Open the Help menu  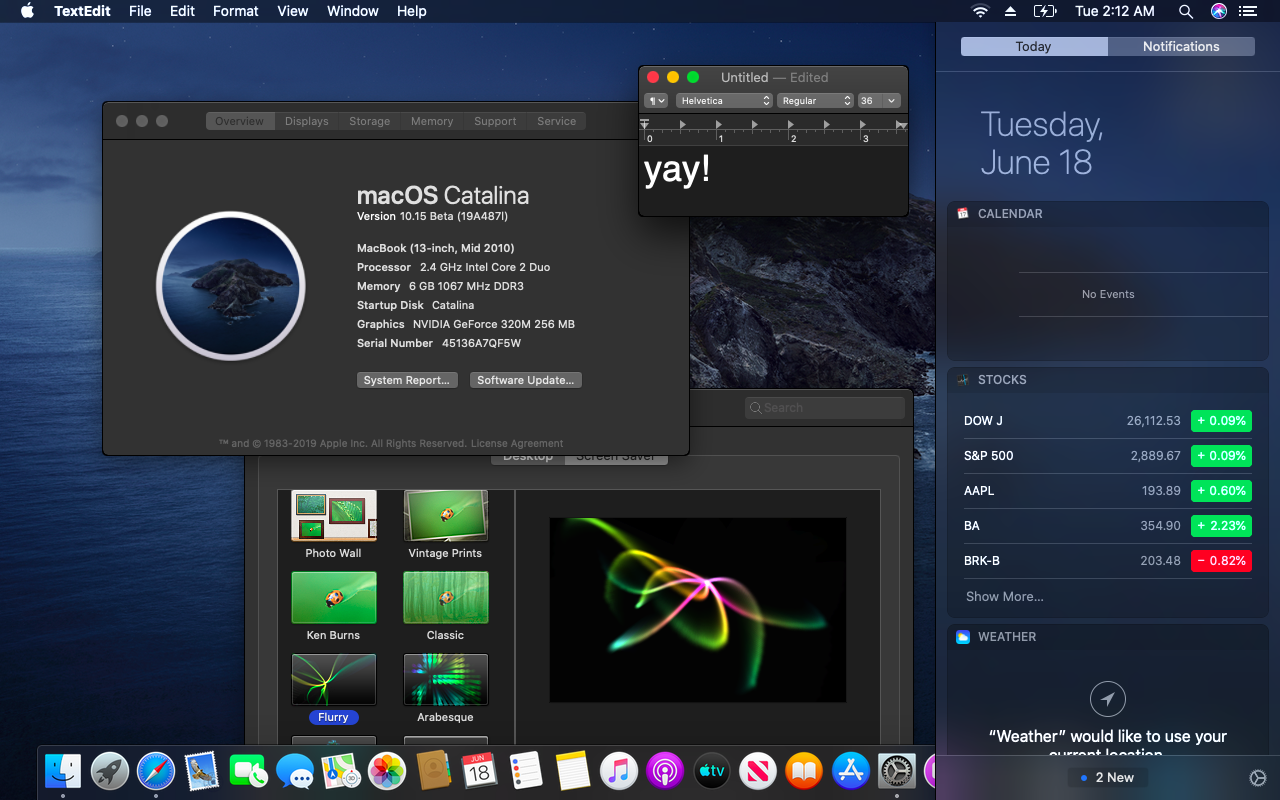[412, 11]
